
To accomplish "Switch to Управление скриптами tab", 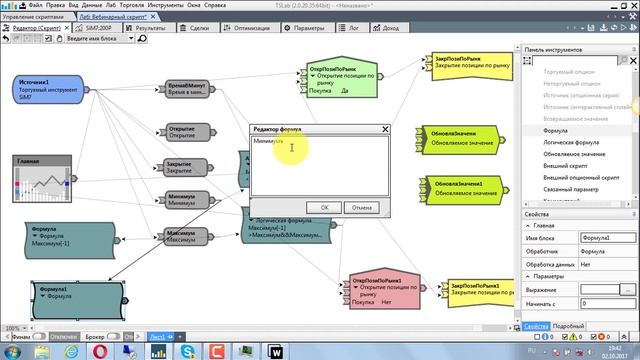I will [x=33, y=17].
